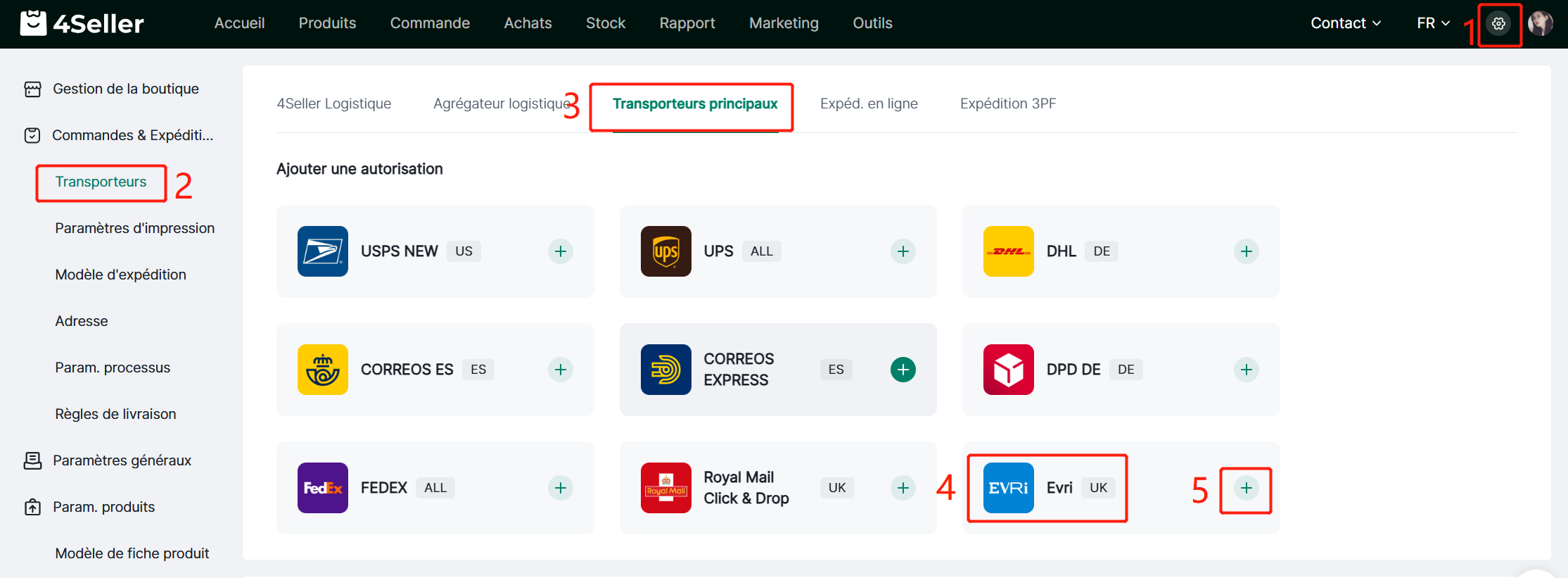Open the Accueil menu

pos(240,23)
